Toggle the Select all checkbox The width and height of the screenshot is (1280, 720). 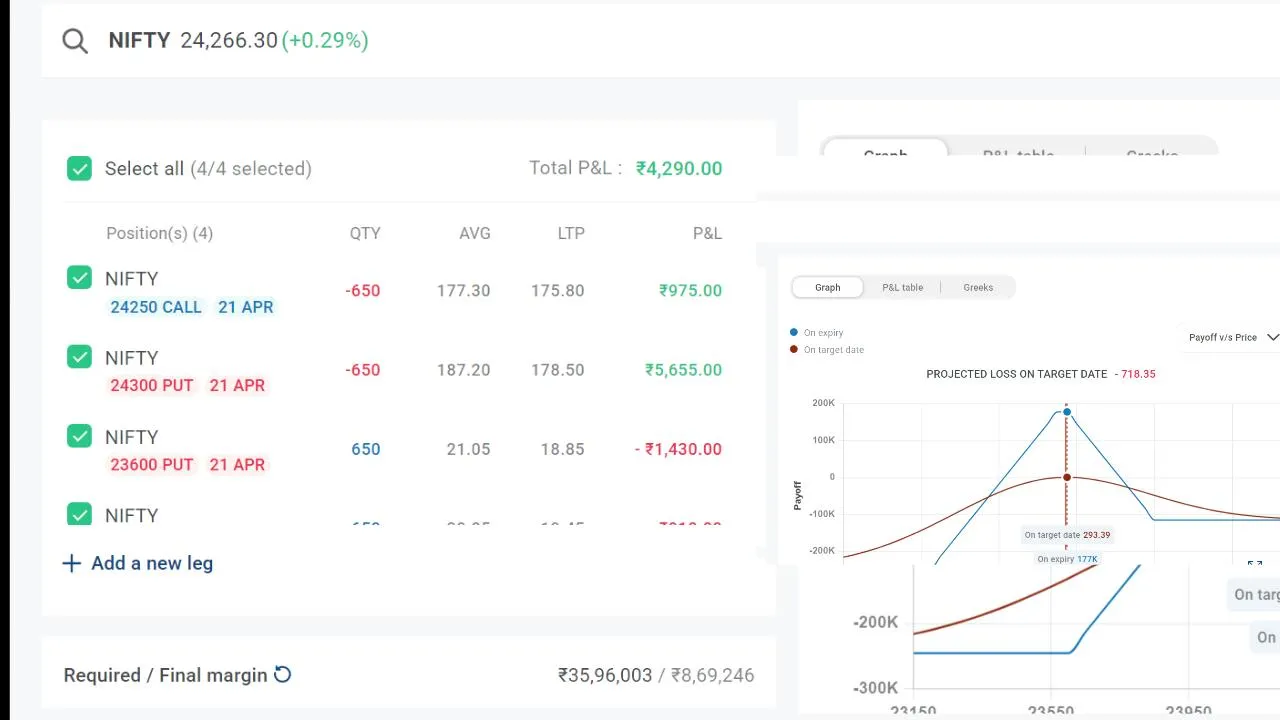(79, 168)
